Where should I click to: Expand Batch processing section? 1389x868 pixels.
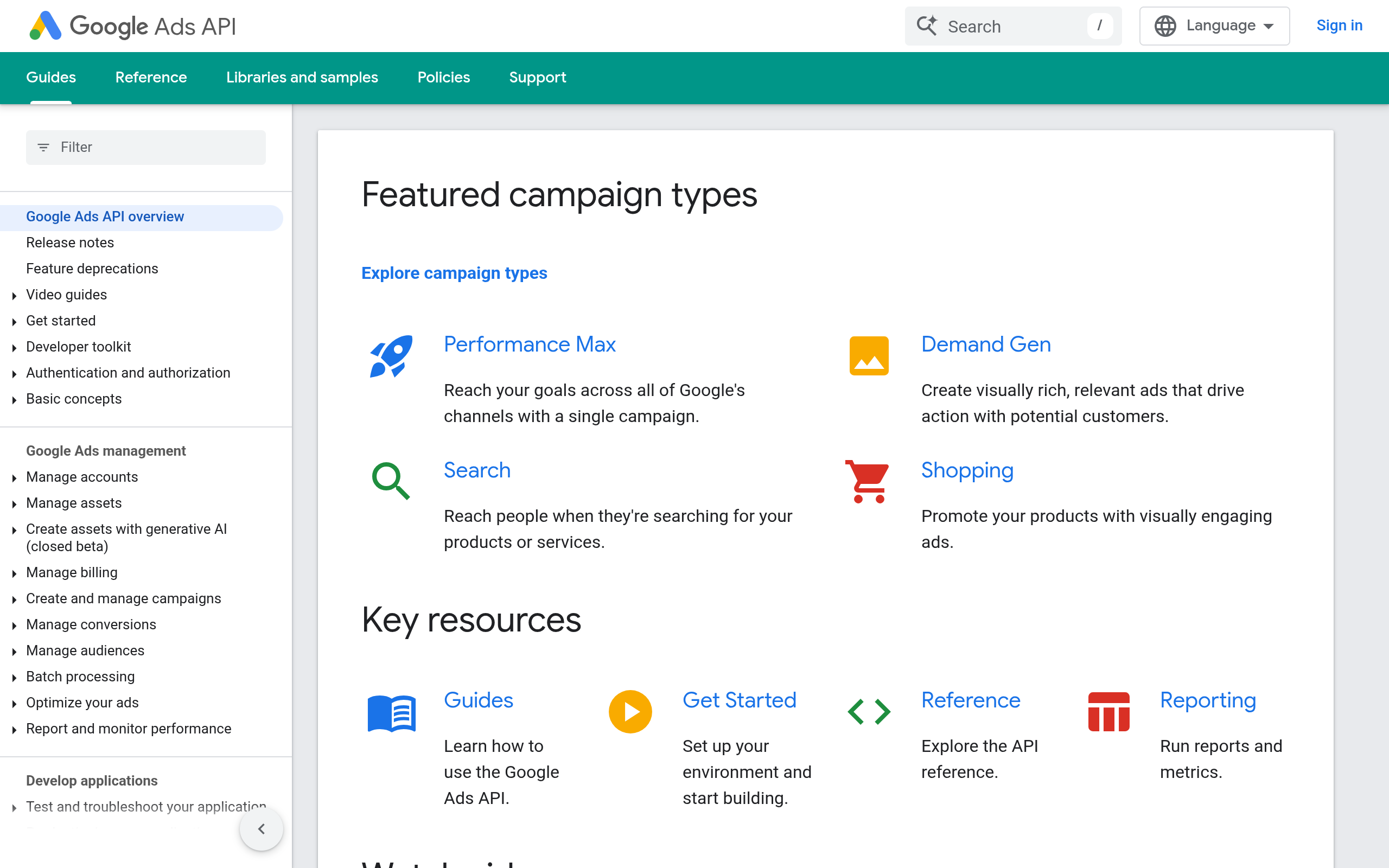[x=14, y=678]
